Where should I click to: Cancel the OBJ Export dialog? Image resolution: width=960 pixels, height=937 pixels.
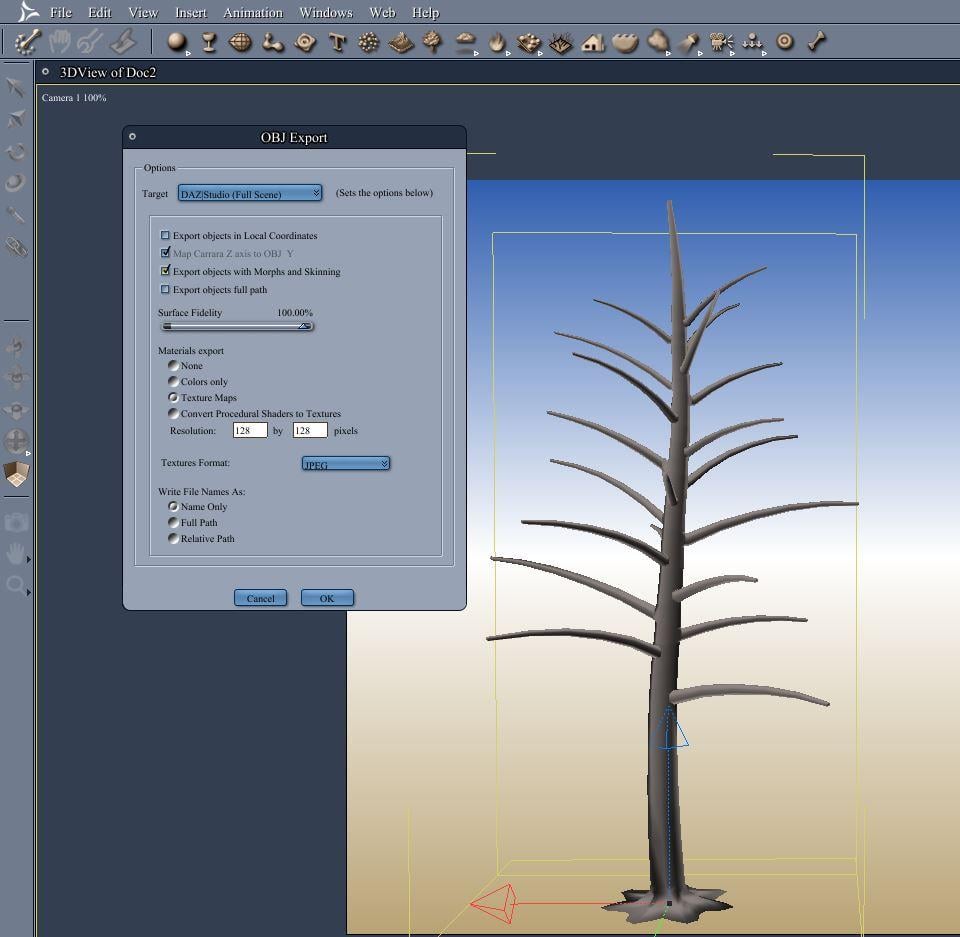coord(260,598)
